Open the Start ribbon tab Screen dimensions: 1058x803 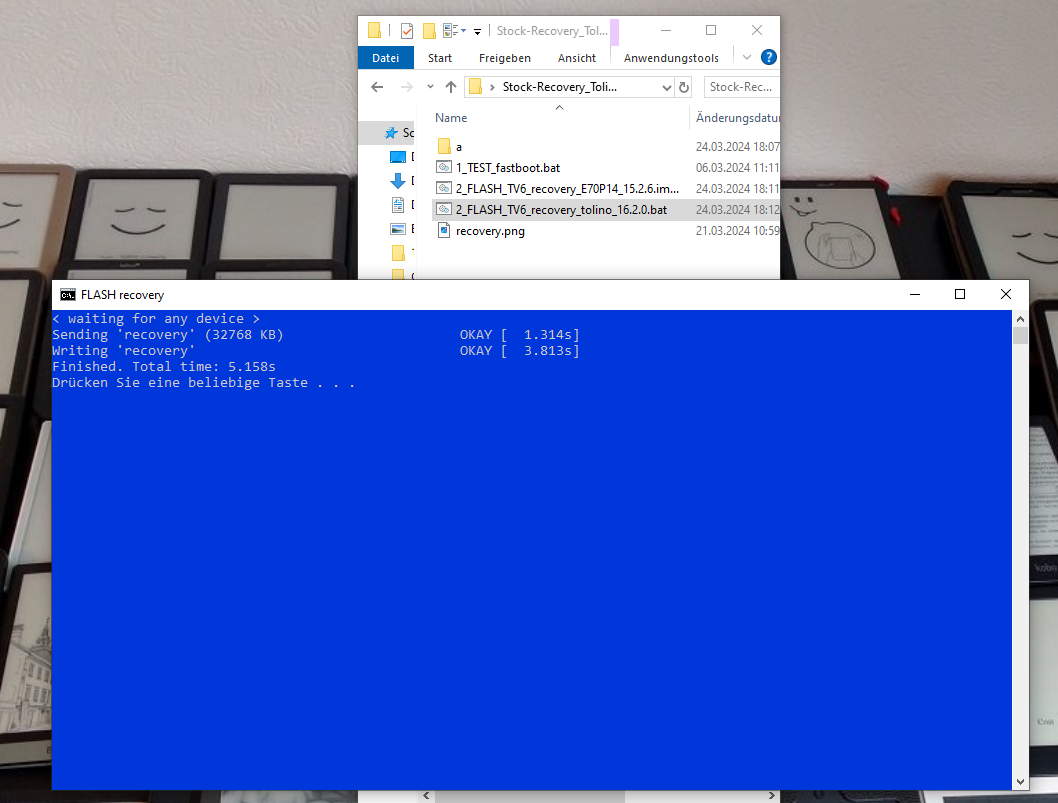tap(440, 58)
